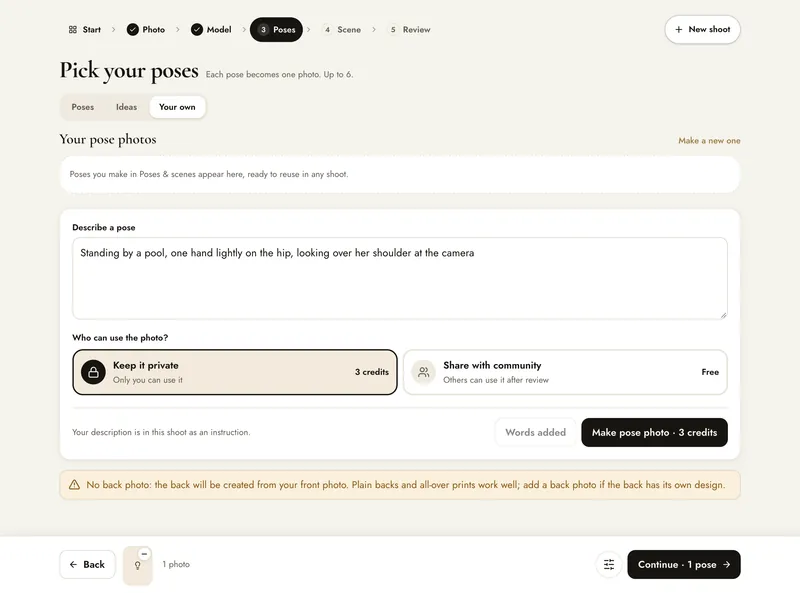The image size is (800, 593).
Task: Click the Start grid icon in breadcrumb
Action: coord(72,30)
